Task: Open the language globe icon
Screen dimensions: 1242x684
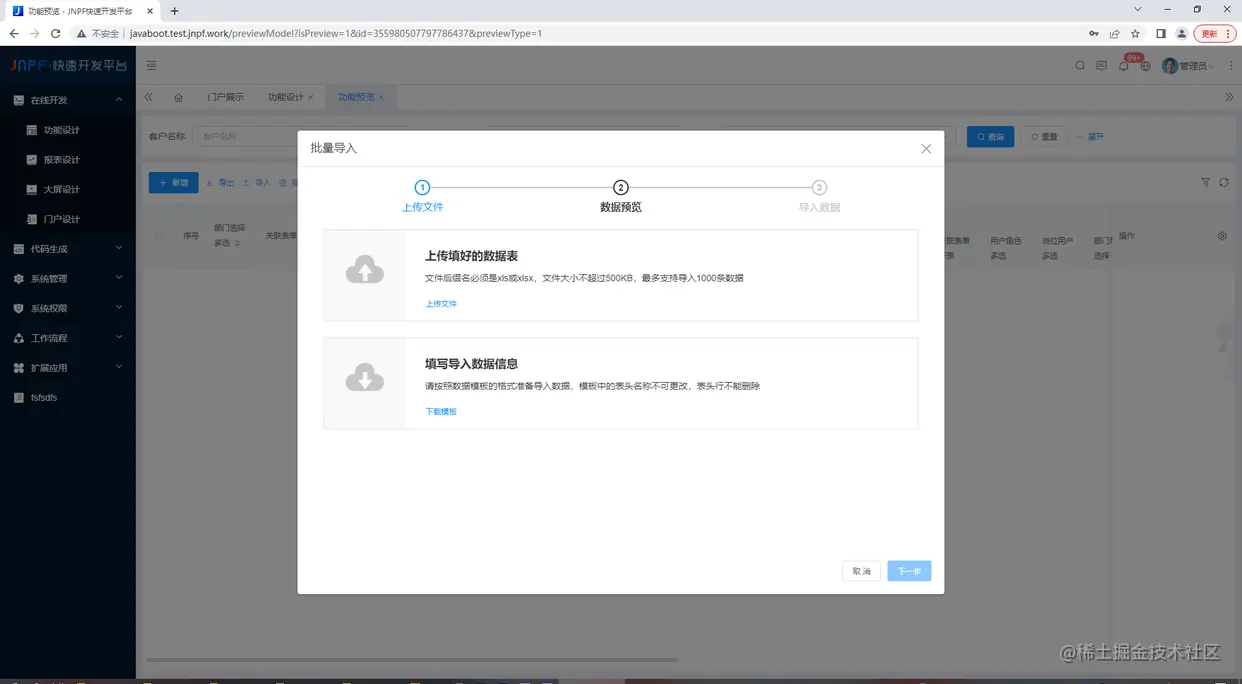Action: [x=1146, y=66]
